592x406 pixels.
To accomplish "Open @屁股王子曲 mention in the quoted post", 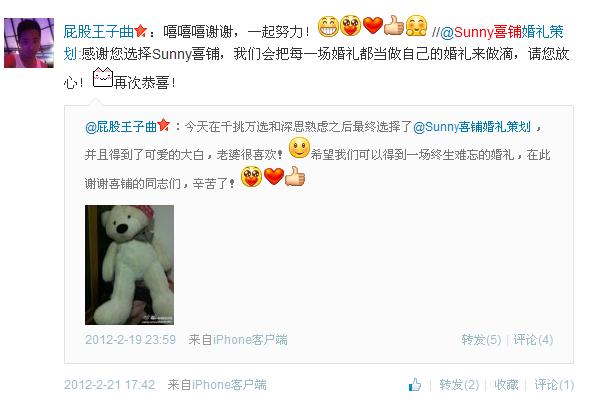I will [121, 127].
